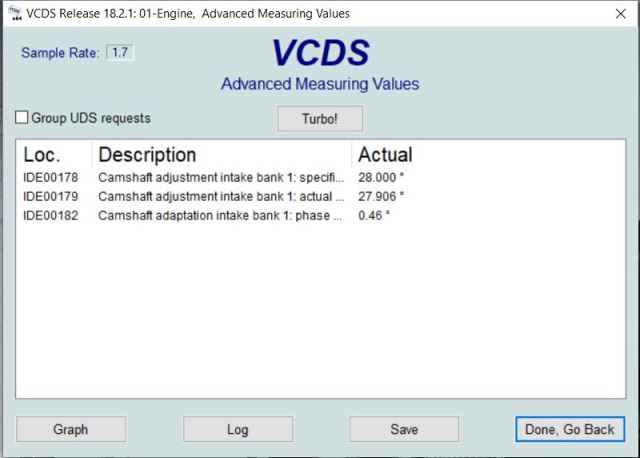Click the Turbo! button
The height and width of the screenshot is (458, 640).
(x=320, y=119)
